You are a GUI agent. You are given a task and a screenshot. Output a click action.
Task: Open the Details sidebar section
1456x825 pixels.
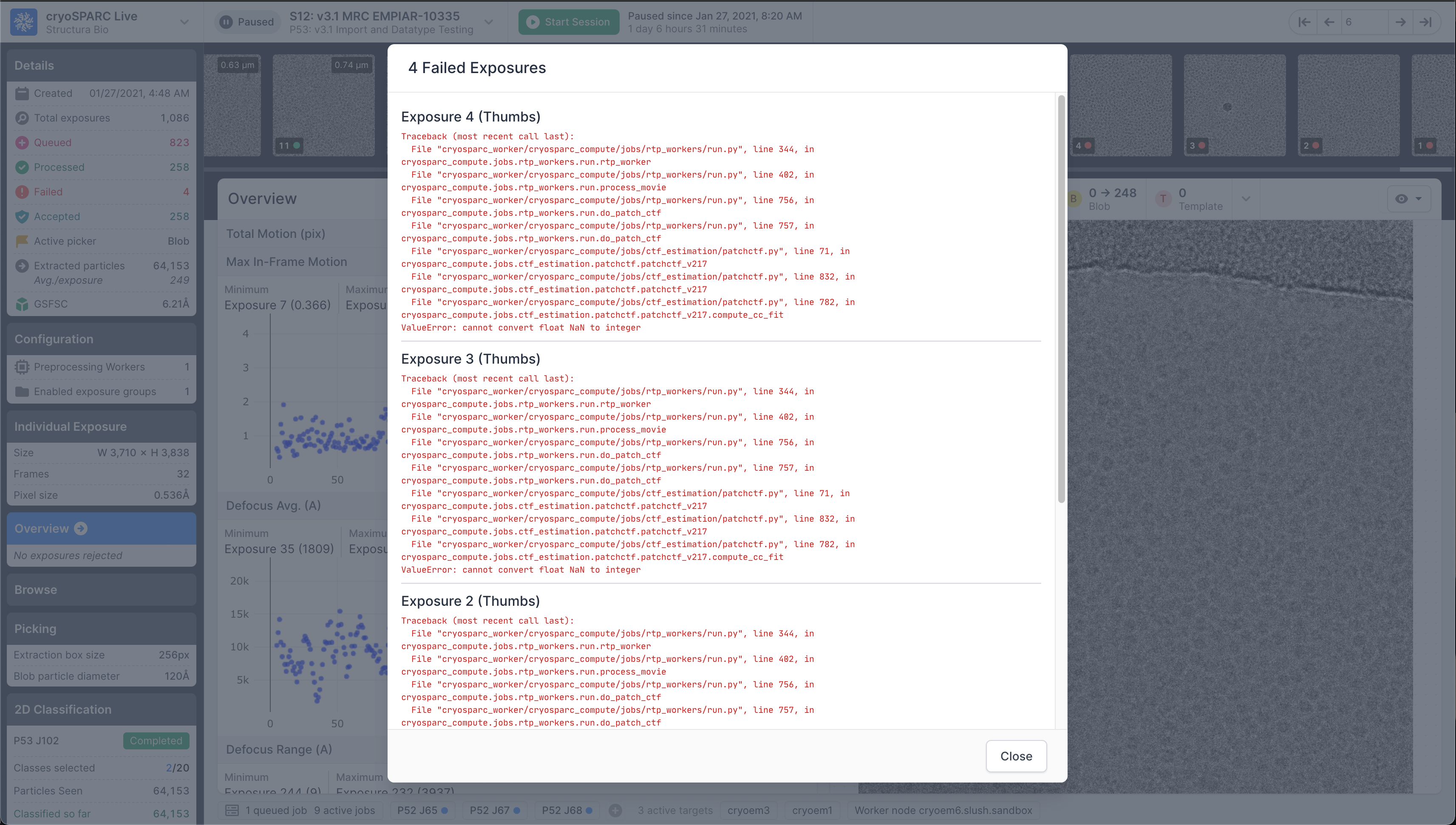pos(102,66)
